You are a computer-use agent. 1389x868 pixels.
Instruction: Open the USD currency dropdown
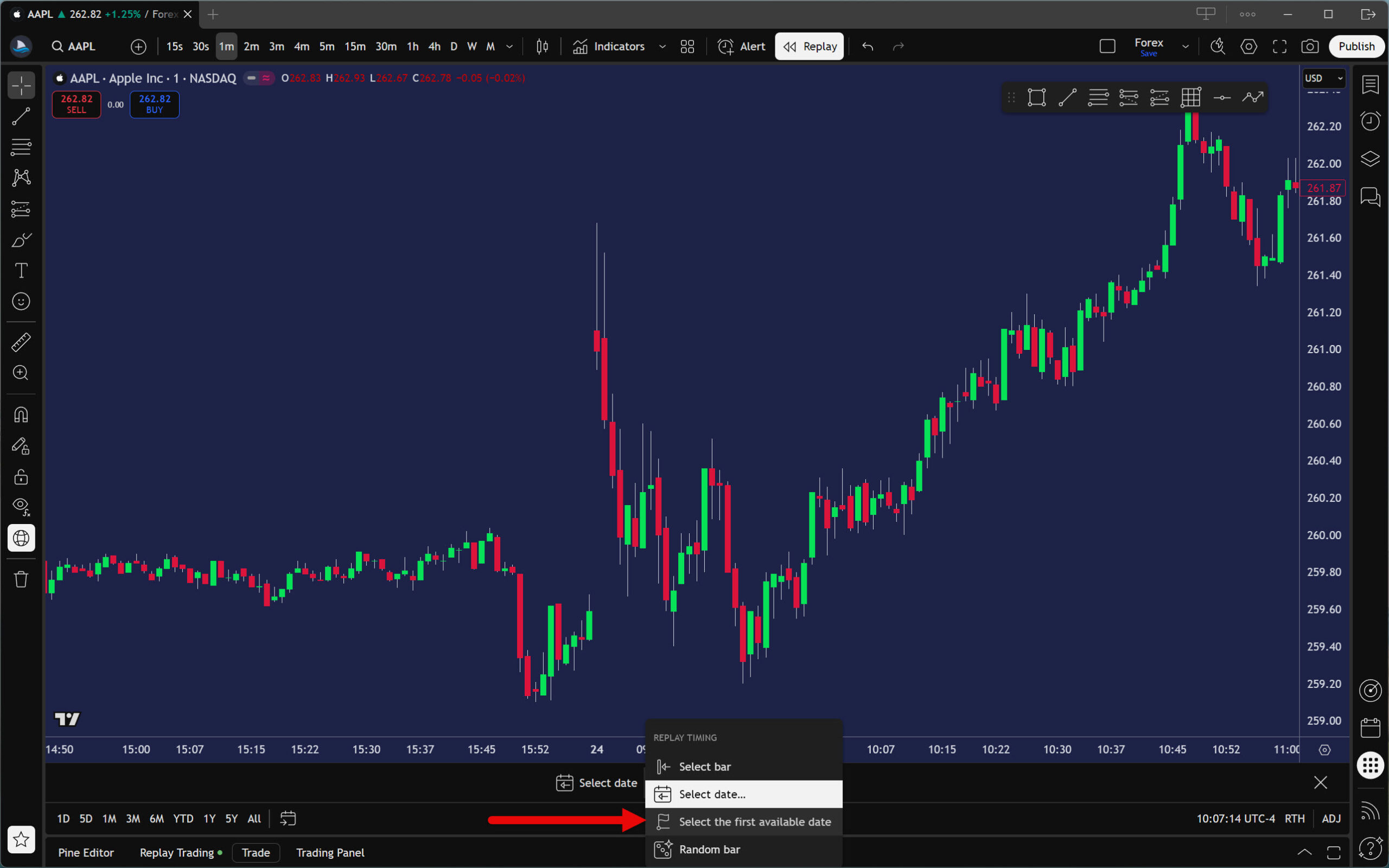1323,79
